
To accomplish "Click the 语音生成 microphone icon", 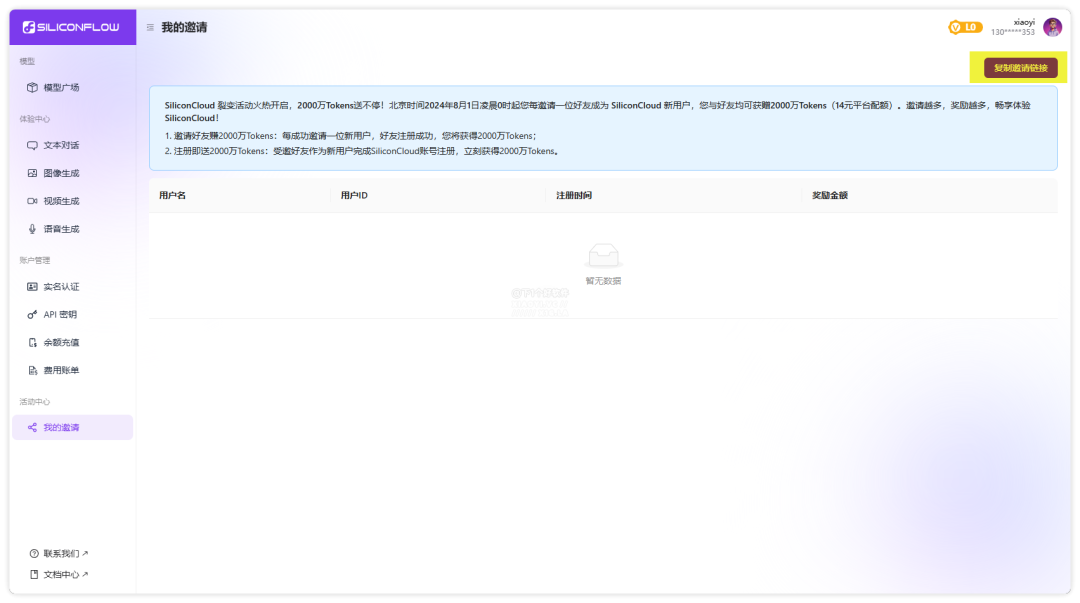I will [x=32, y=229].
